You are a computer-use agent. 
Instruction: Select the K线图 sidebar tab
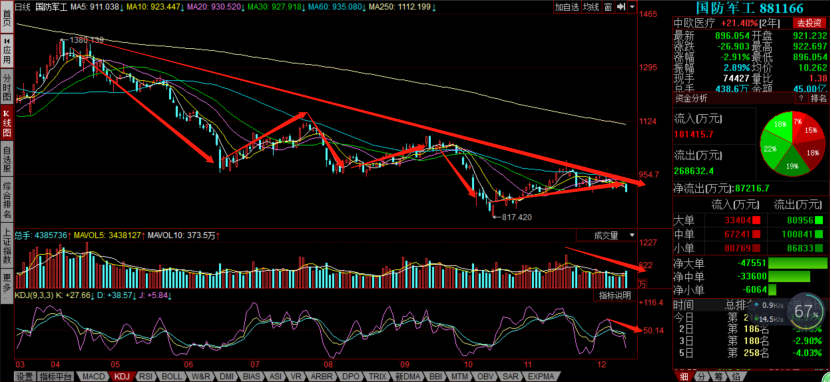click(7, 121)
